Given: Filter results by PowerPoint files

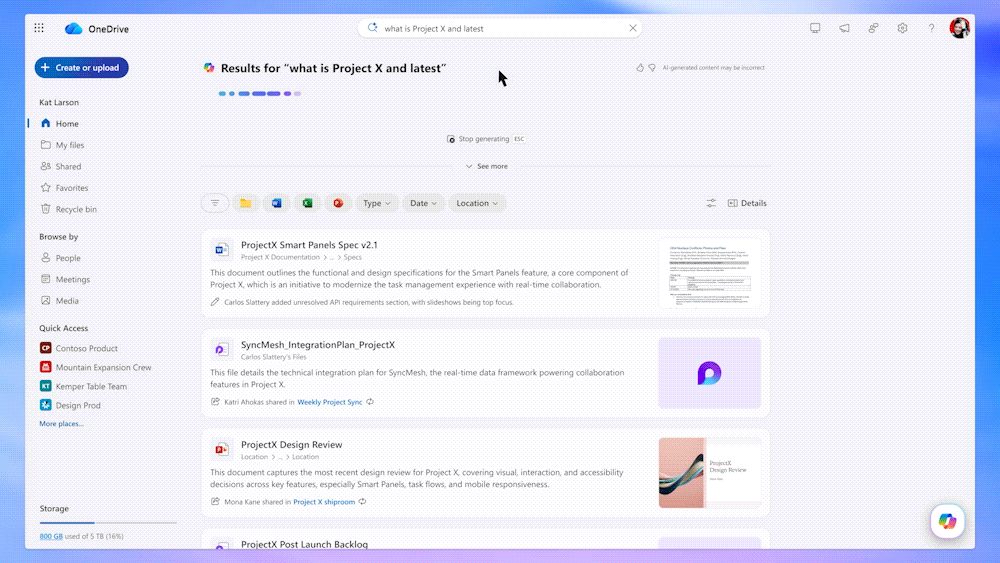Looking at the screenshot, I should pyautogui.click(x=338, y=203).
